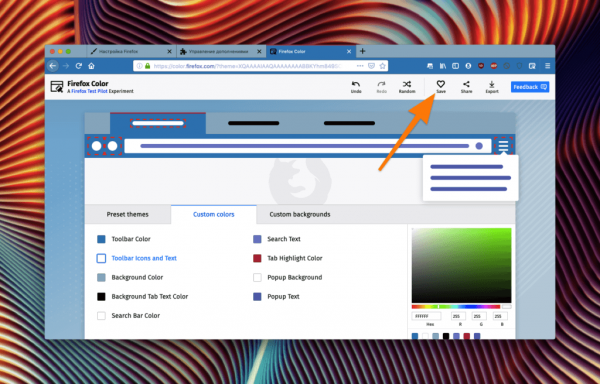Bookmark page using the star icon
This screenshot has width=600, height=384.
[x=382, y=66]
